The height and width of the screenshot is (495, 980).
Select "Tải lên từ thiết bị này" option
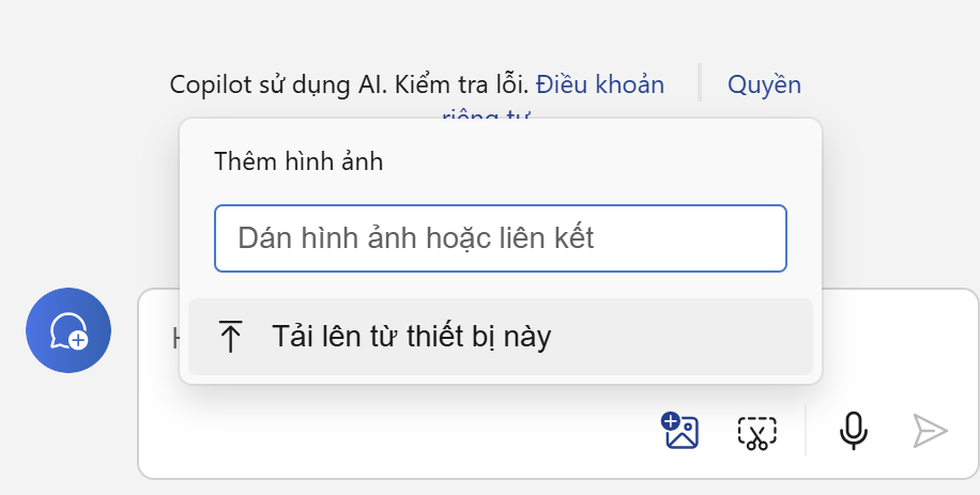[411, 337]
